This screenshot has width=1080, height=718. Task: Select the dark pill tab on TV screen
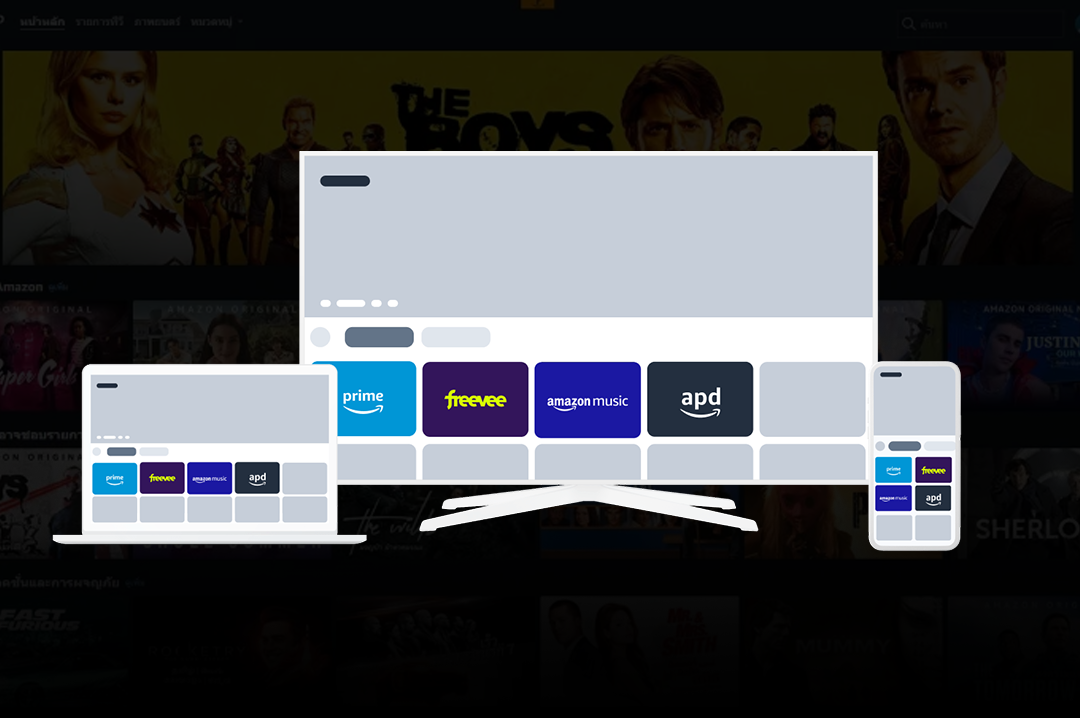coord(379,337)
